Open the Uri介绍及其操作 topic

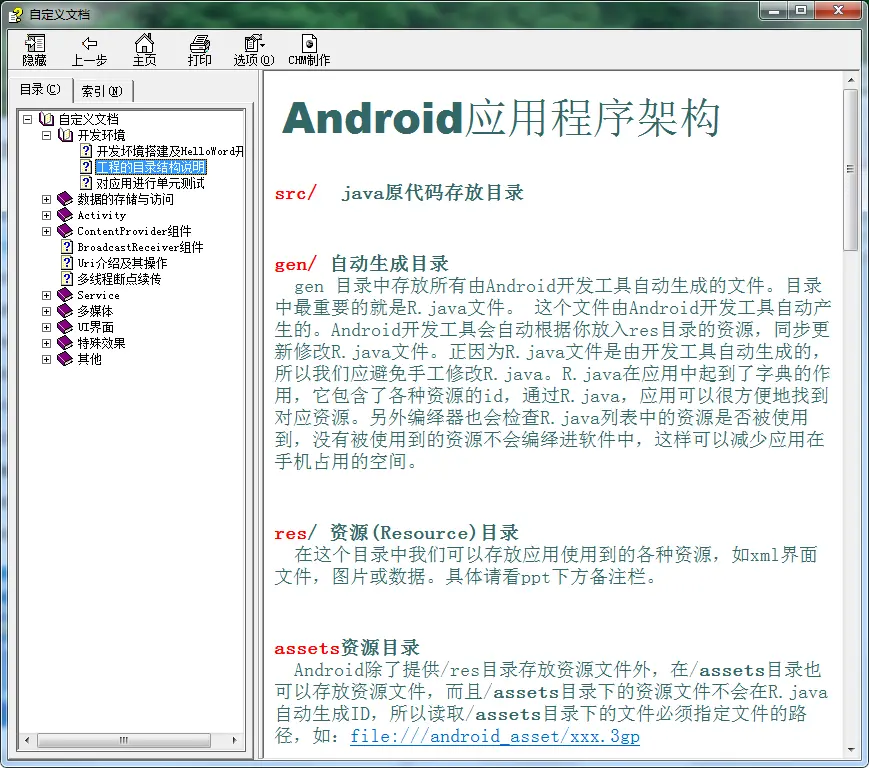tap(122, 263)
